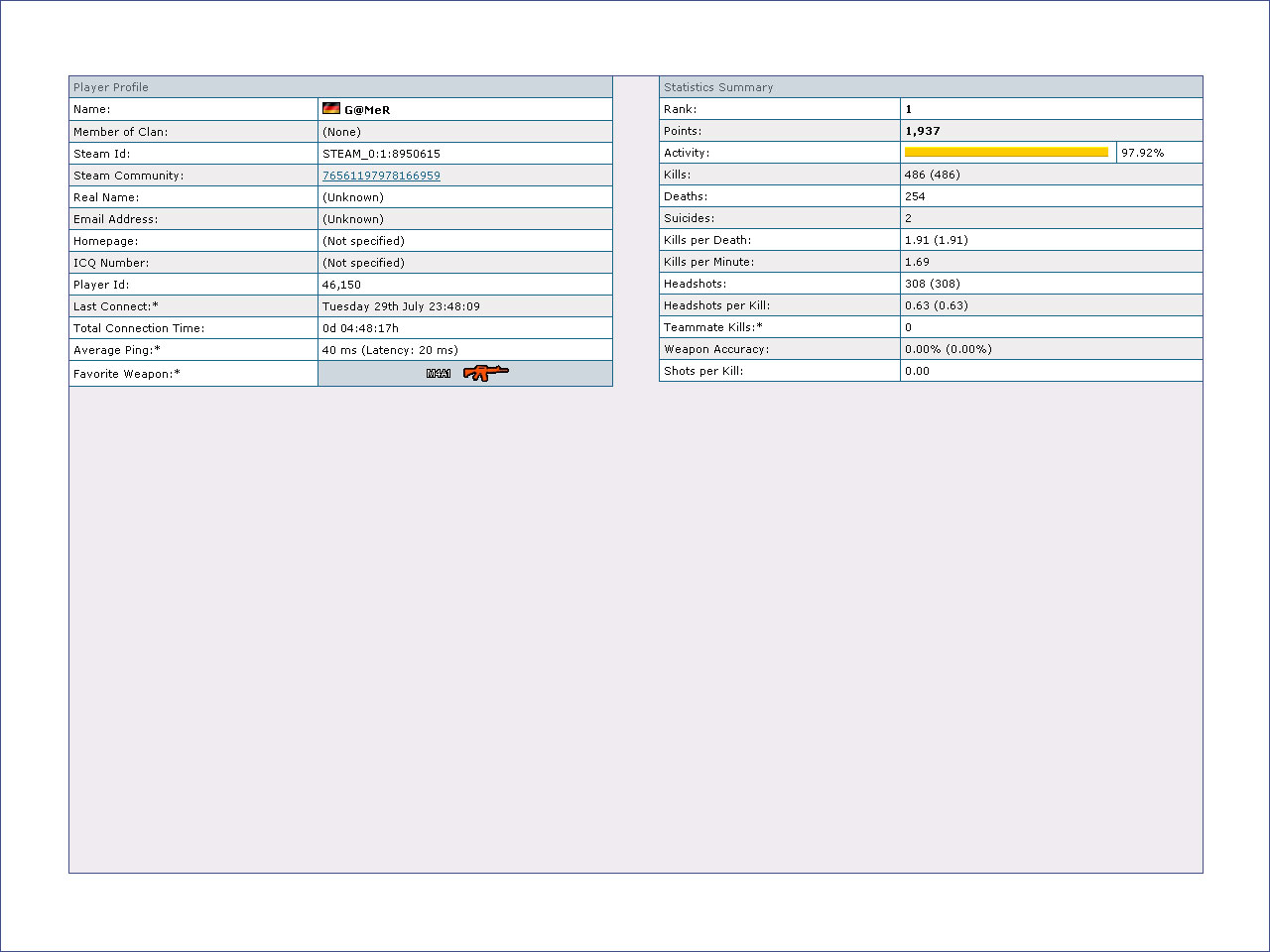1270x952 pixels.
Task: Click the Kills value 486 (486)
Action: click(932, 175)
